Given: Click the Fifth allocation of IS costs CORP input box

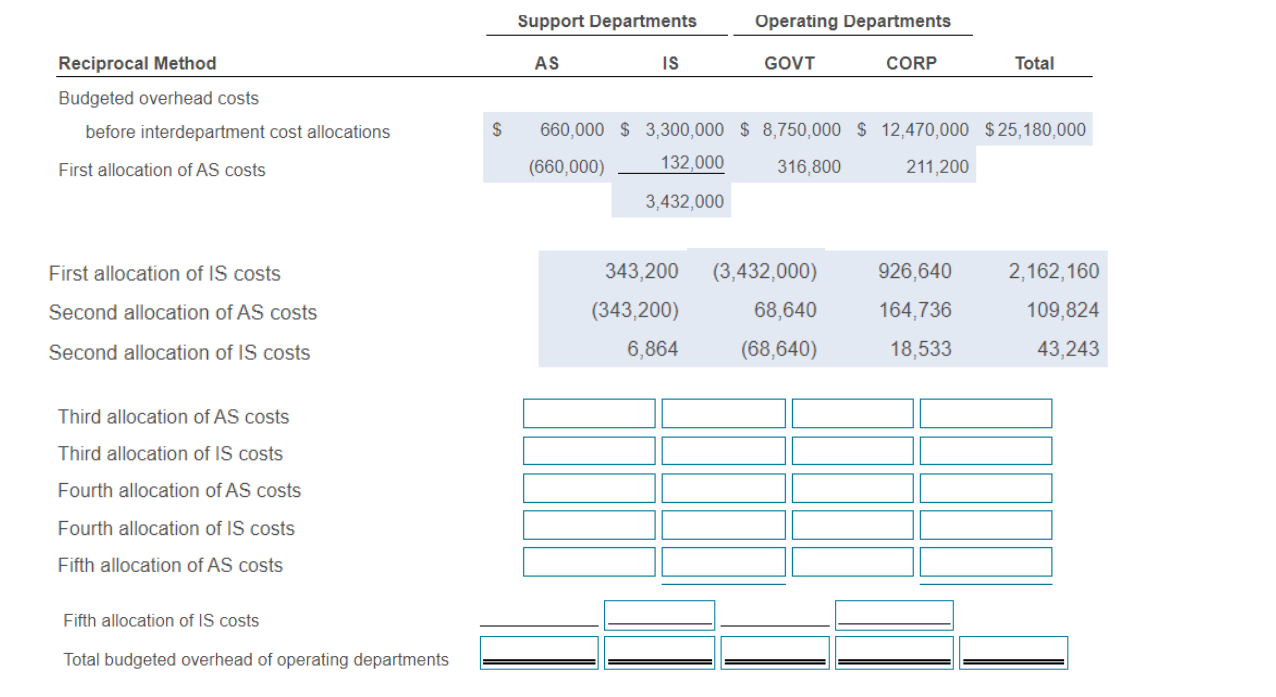Looking at the screenshot, I should pyautogui.click(x=893, y=612).
